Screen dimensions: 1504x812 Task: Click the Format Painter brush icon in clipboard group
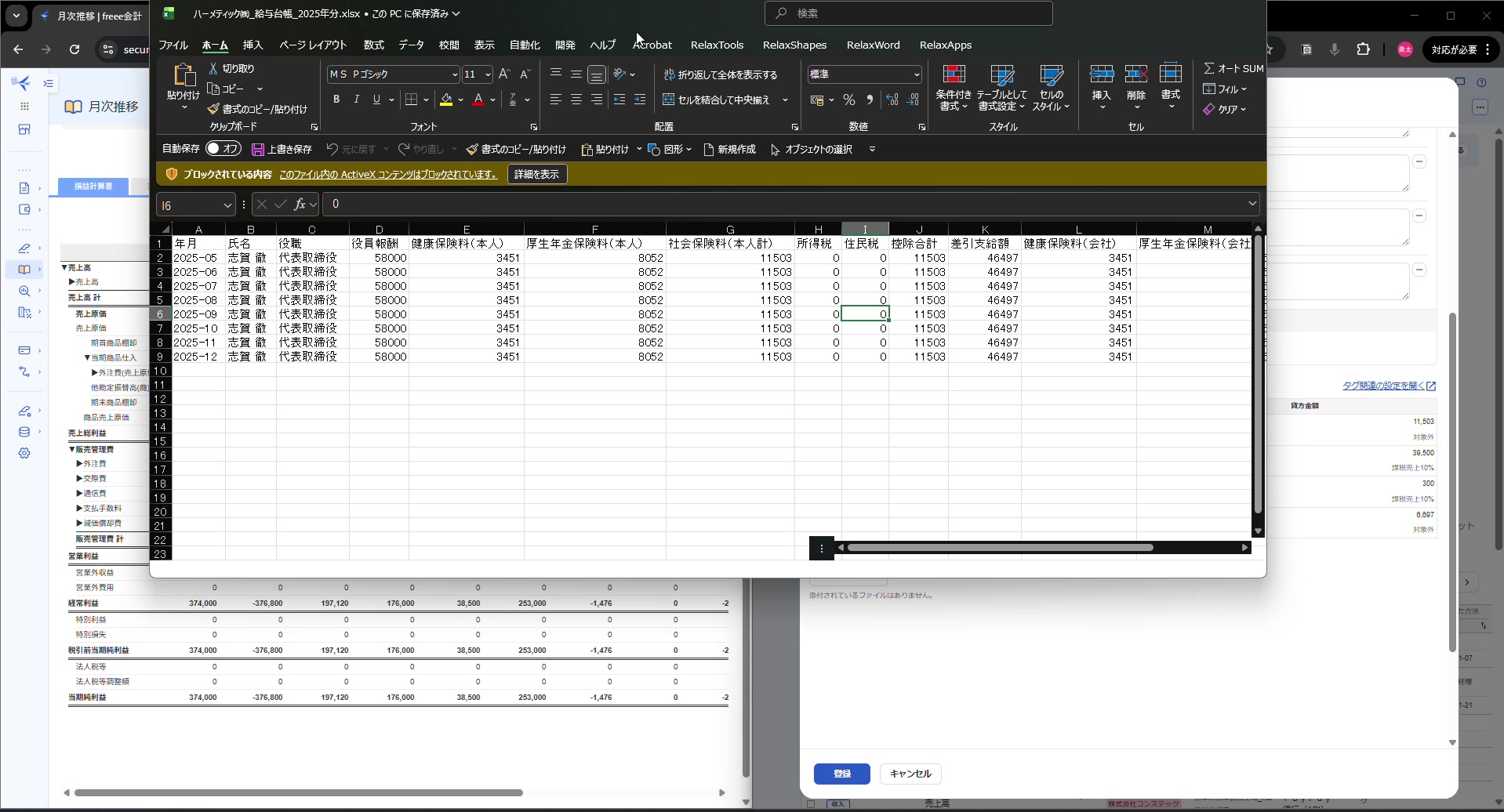213,109
